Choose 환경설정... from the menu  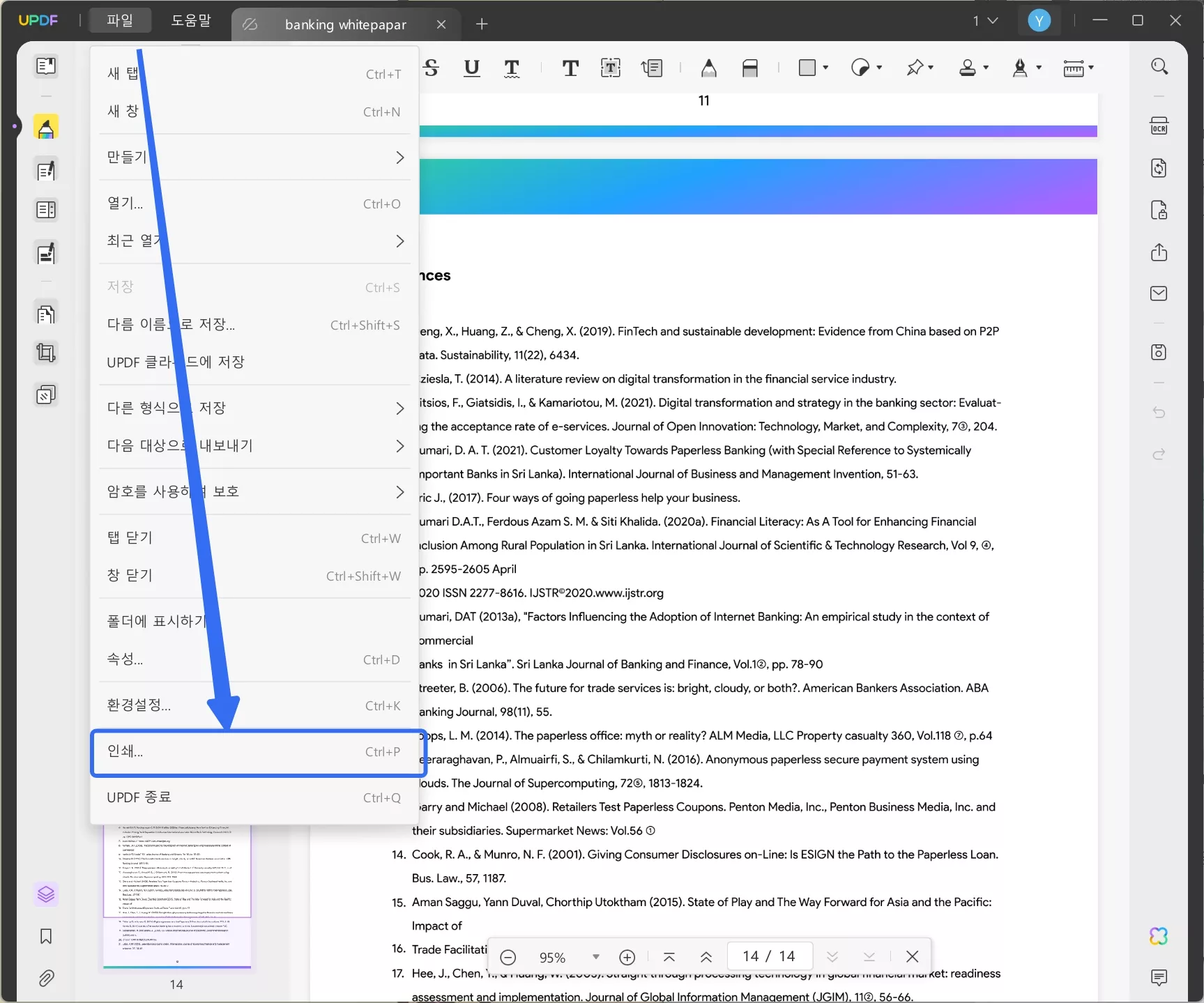[x=254, y=705]
